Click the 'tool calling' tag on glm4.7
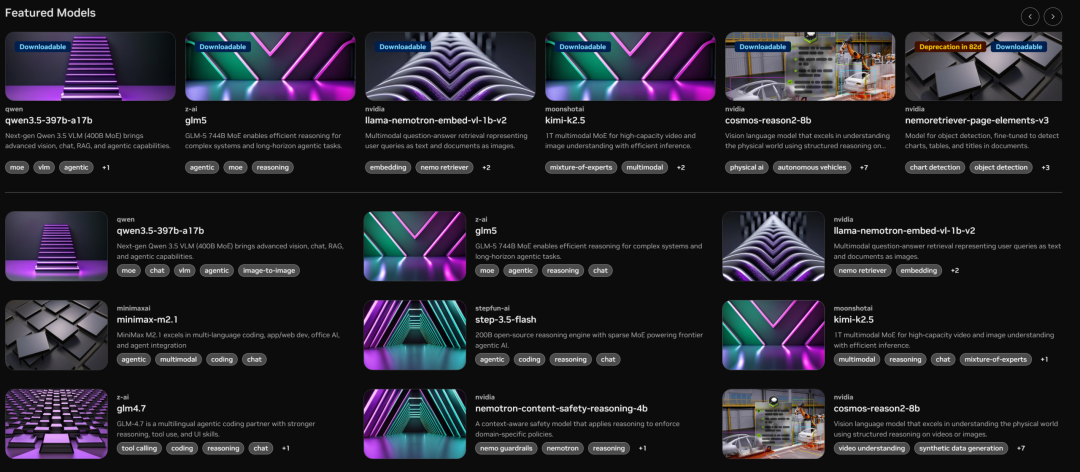The width and height of the screenshot is (1080, 472). pos(140,448)
